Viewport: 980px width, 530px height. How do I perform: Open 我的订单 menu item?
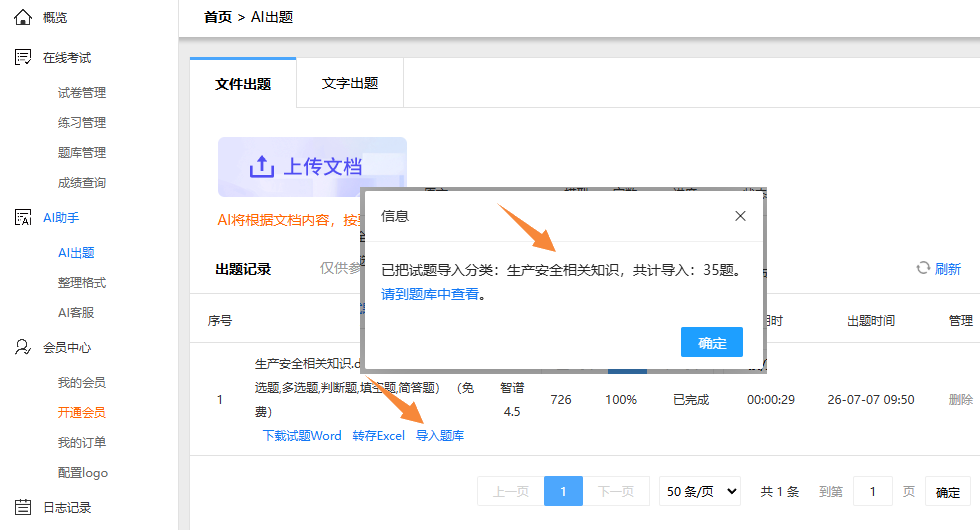tap(82, 442)
